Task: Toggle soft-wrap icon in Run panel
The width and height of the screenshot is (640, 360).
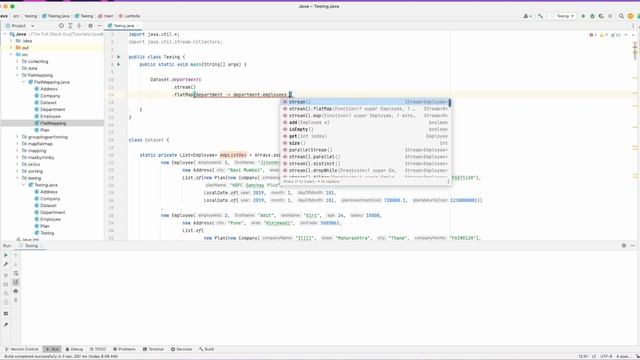Action: point(16,273)
